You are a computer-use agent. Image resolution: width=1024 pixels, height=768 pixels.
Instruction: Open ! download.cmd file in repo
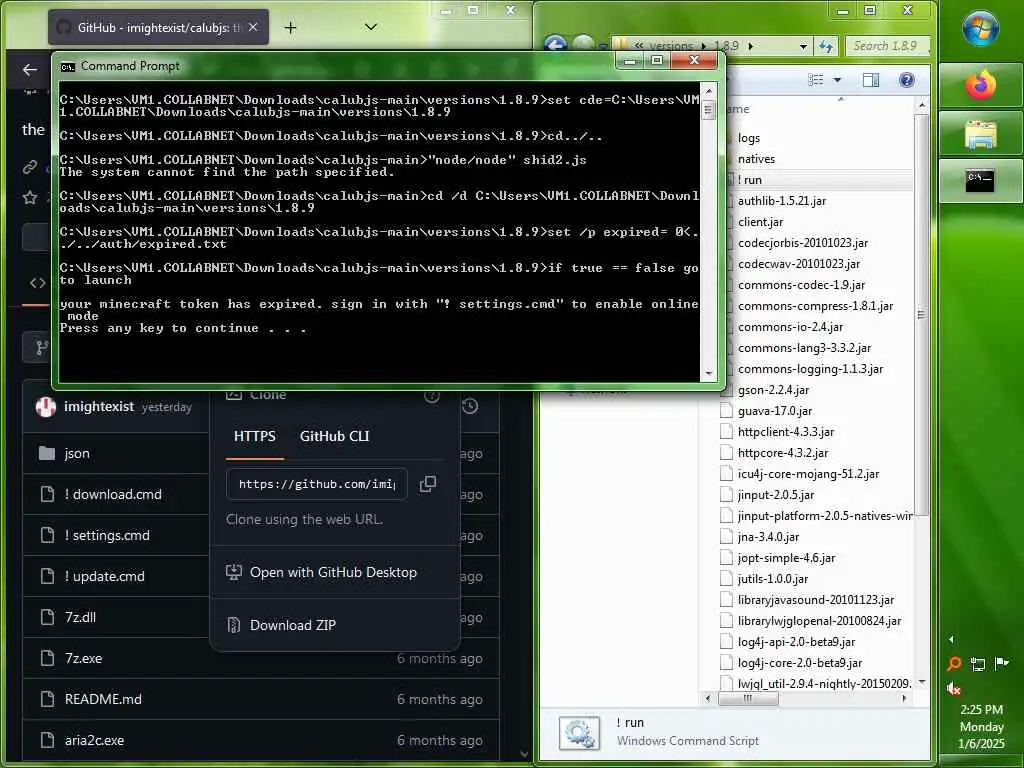click(113, 494)
